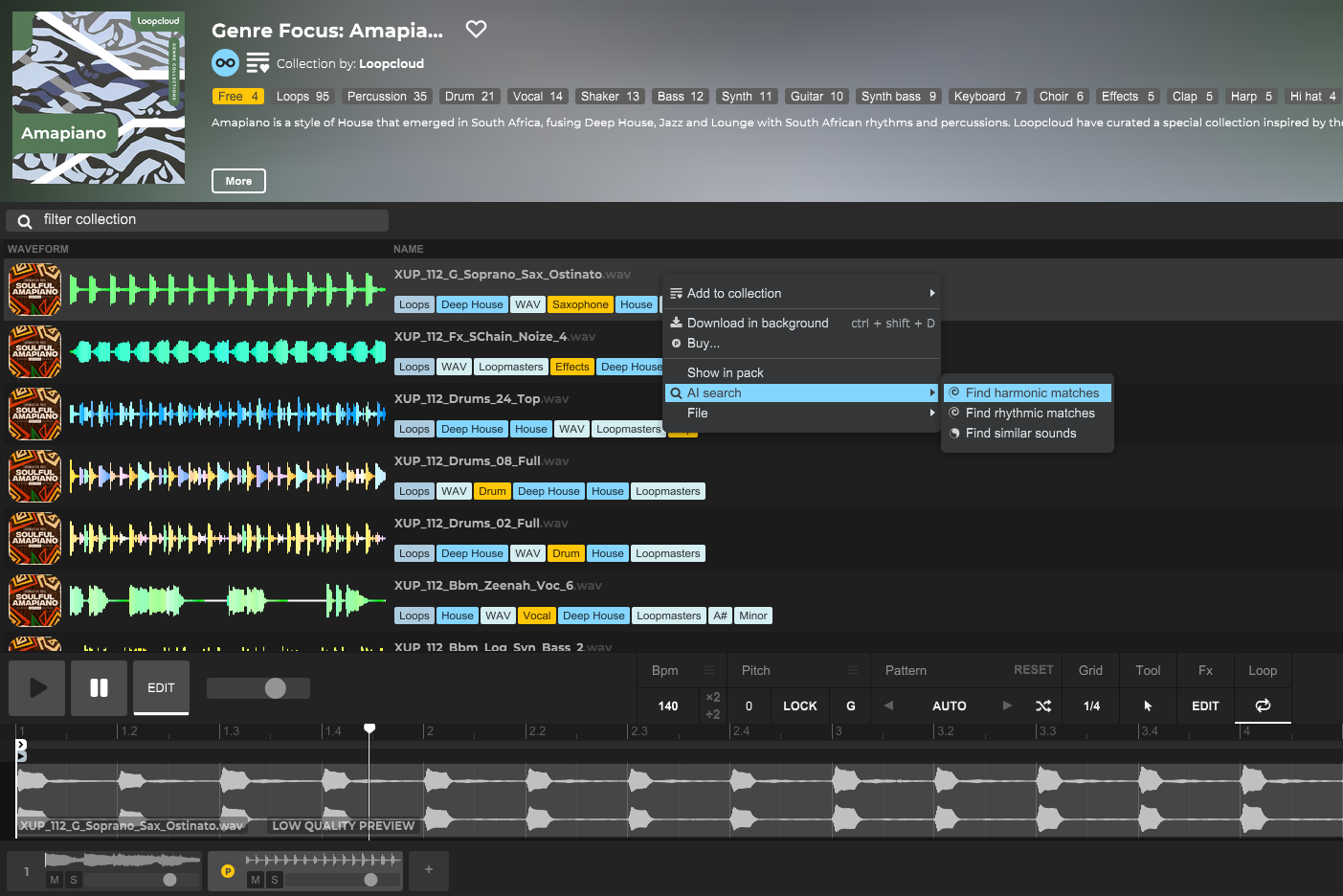Click the Soulful Amapiano artwork beside Drums_02_Full
1343x896 pixels.
pyautogui.click(x=35, y=538)
